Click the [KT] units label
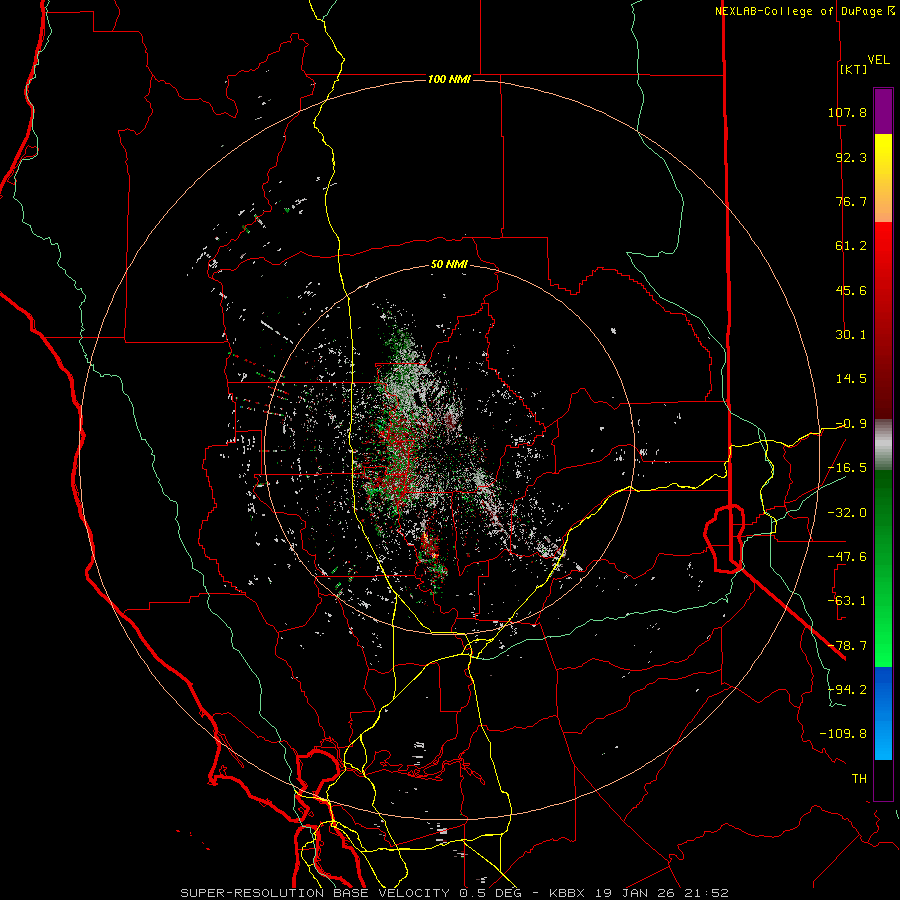Image resolution: width=900 pixels, height=900 pixels. (854, 69)
